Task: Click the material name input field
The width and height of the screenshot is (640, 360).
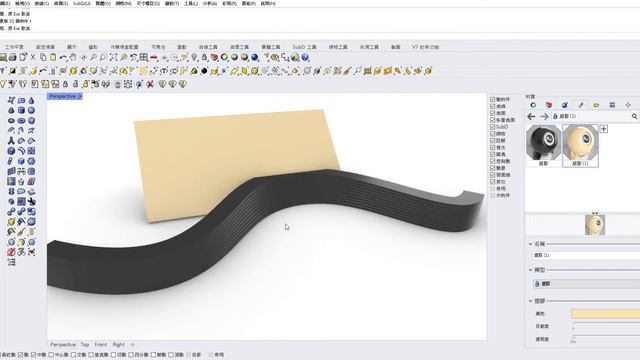Action: click(586, 256)
